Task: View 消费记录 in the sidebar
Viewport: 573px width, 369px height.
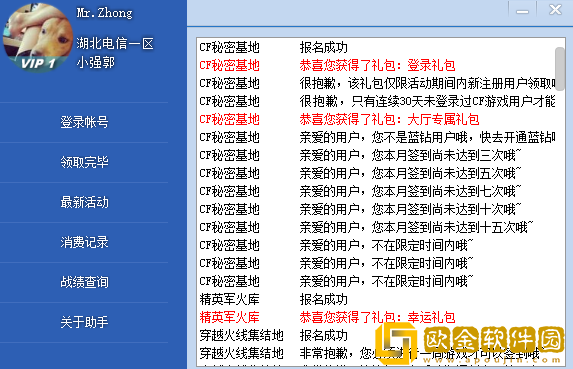Action: pos(84,242)
